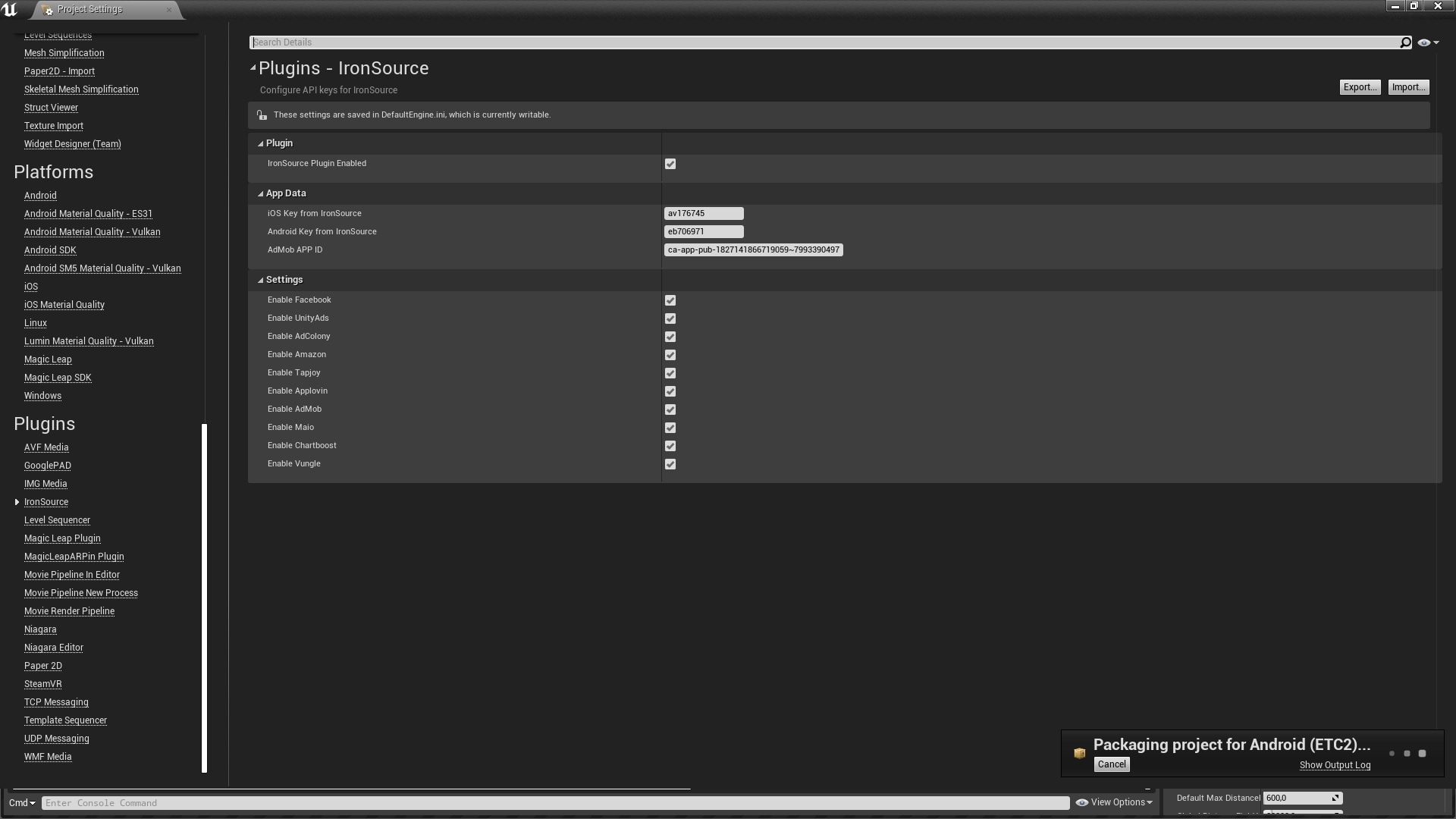Image resolution: width=1456 pixels, height=819 pixels.
Task: Click the eye icon beside View Options
Action: pos(1082,802)
